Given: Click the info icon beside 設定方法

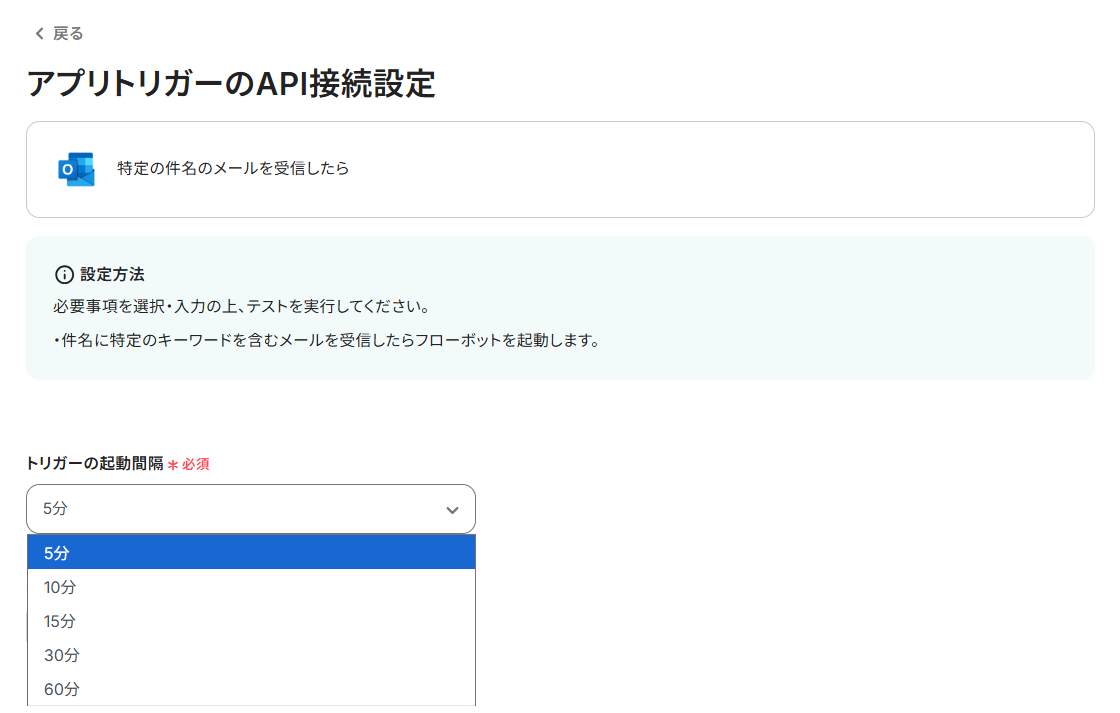Looking at the screenshot, I should pos(64,274).
